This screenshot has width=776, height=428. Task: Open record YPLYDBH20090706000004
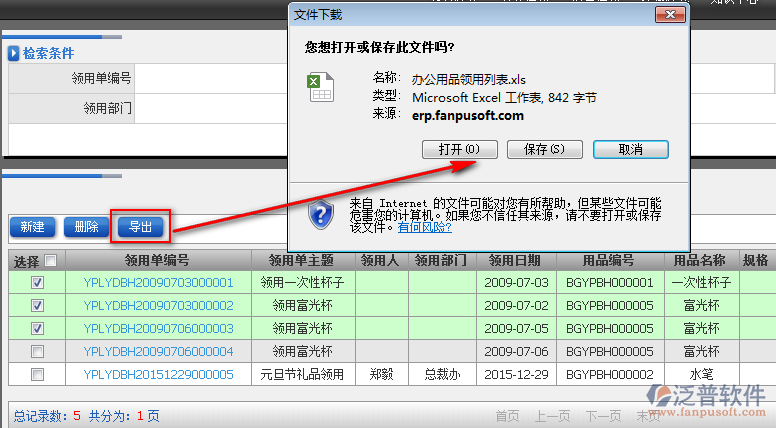click(158, 351)
